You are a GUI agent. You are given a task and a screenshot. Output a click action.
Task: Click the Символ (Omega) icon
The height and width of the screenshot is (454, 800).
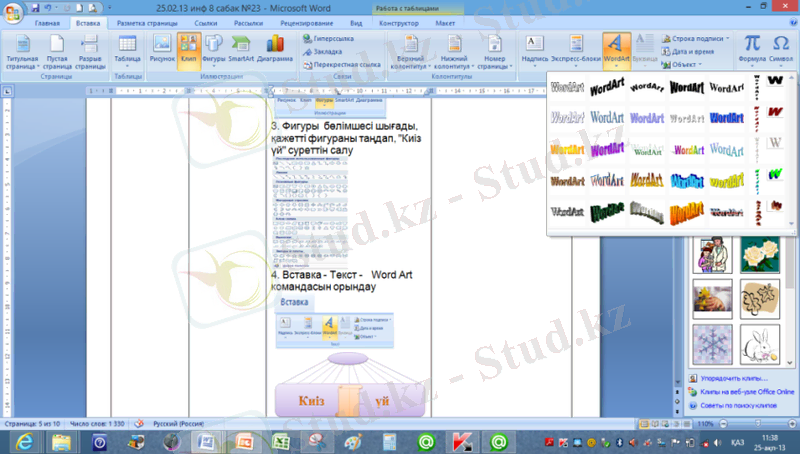point(780,48)
